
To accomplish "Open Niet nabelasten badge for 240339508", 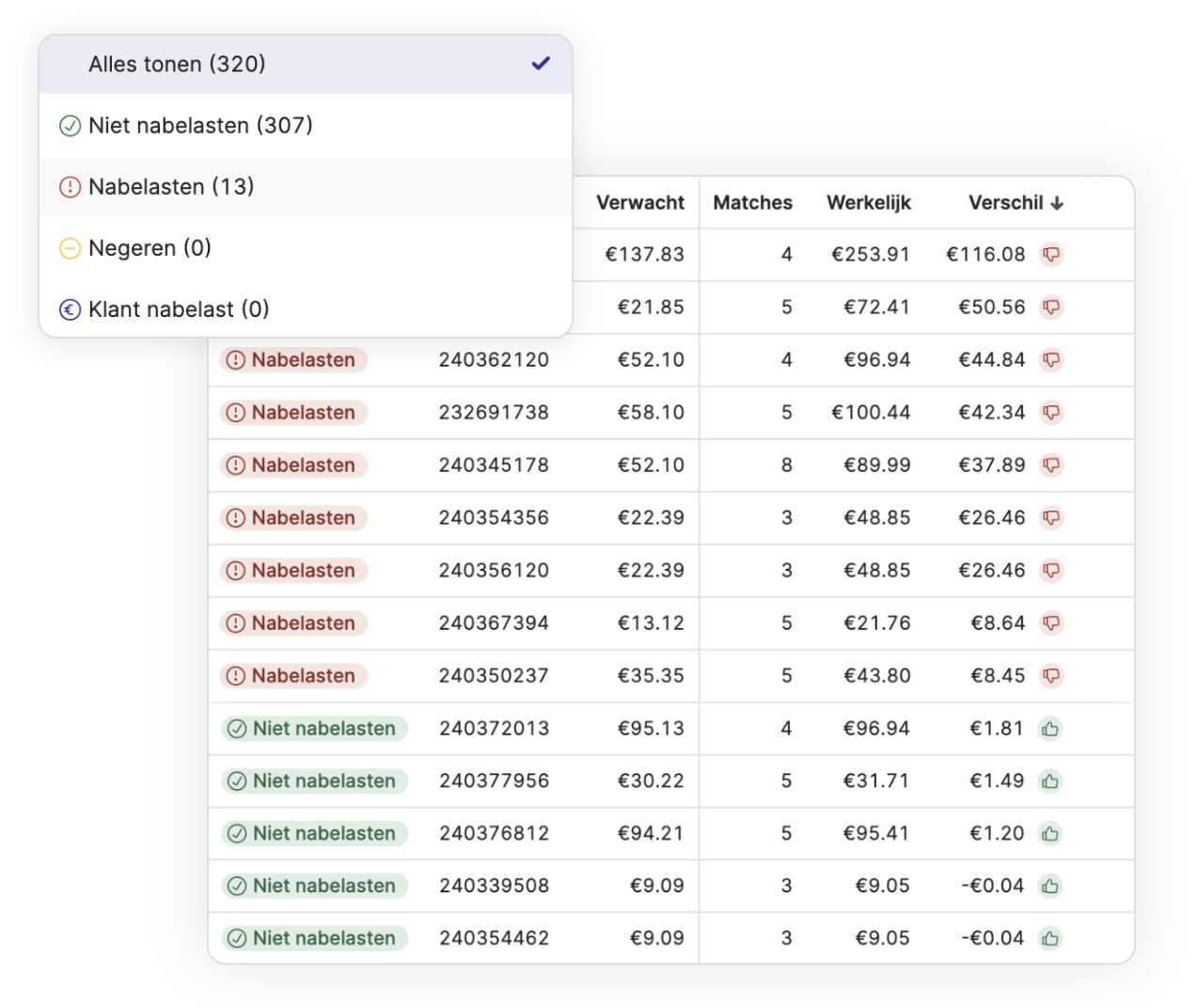I will pos(314,886).
